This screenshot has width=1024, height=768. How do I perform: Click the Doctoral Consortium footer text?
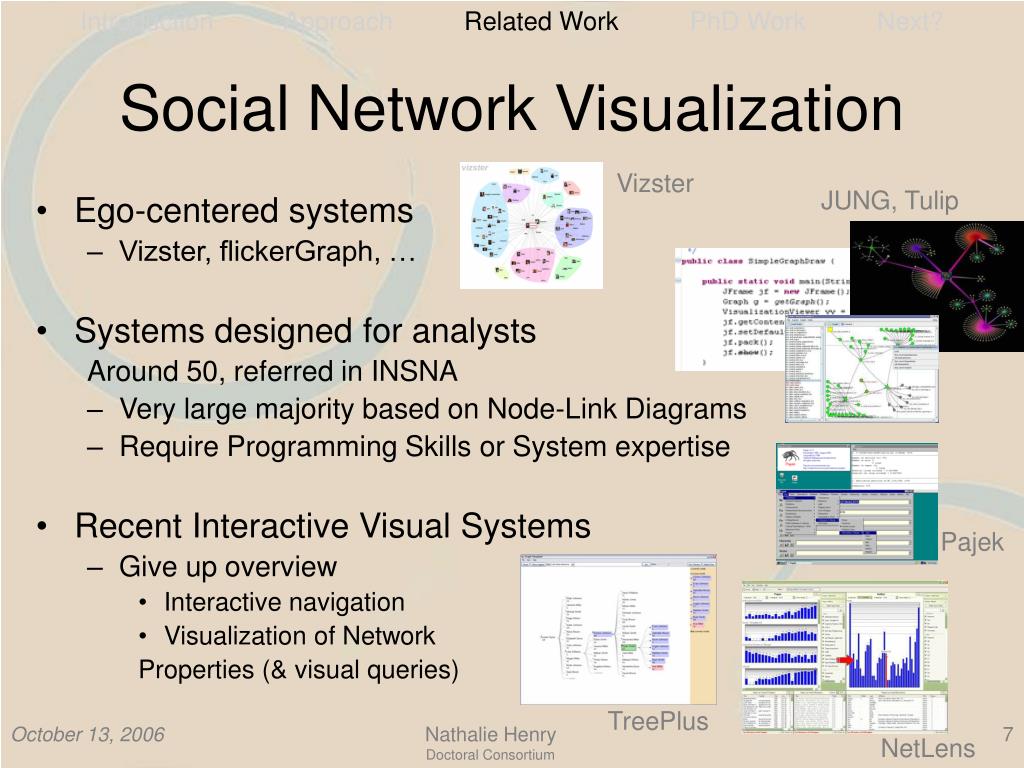click(x=490, y=755)
